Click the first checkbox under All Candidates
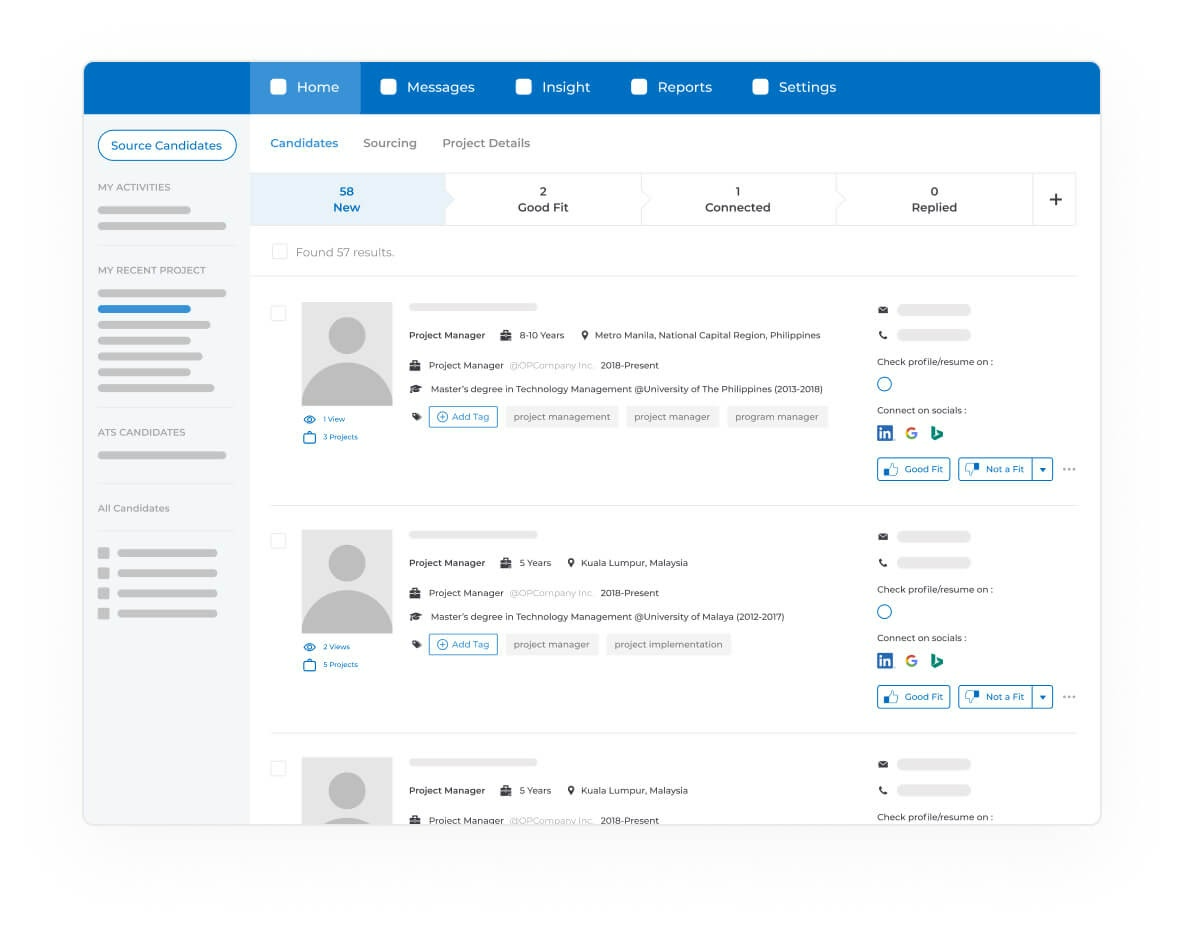The height and width of the screenshot is (930, 1184). tap(103, 553)
